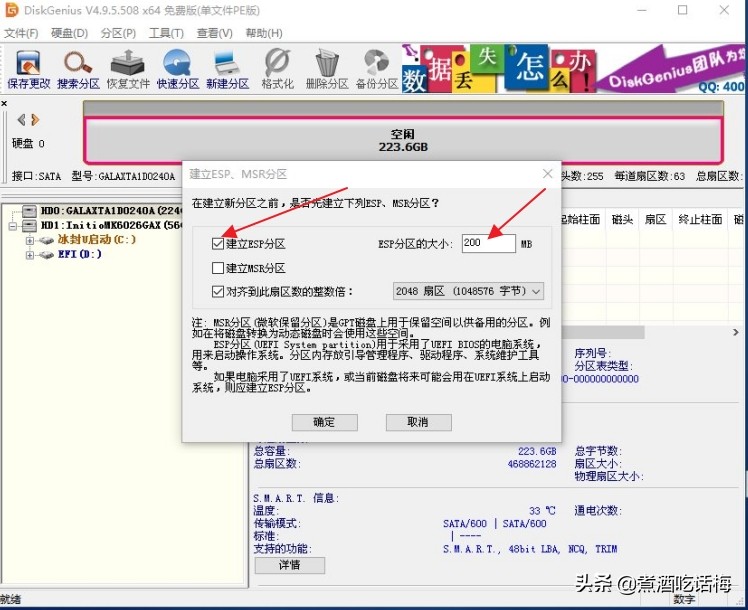Click the 分区表类型 label
This screenshot has height=610, width=748.
pyautogui.click(x=603, y=366)
